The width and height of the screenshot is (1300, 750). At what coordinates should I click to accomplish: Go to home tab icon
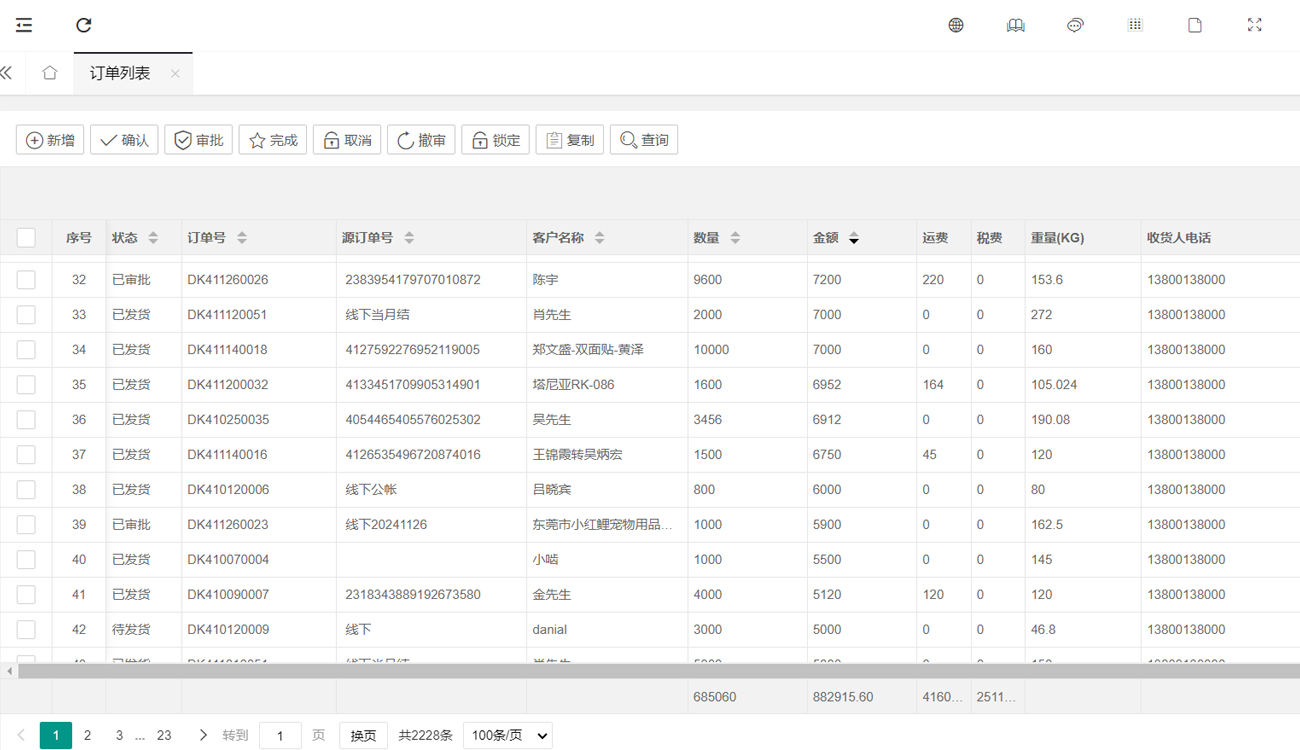pos(50,73)
